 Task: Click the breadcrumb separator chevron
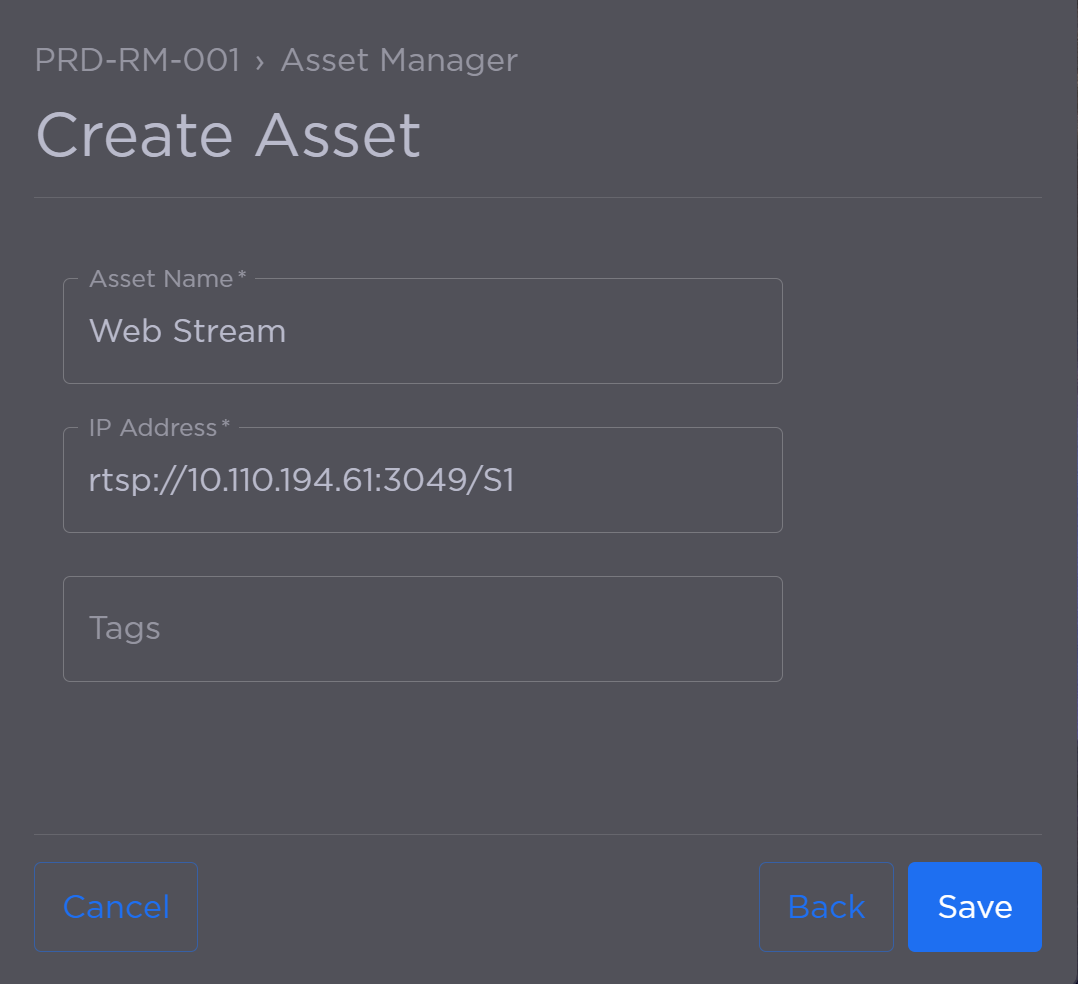coord(261,61)
